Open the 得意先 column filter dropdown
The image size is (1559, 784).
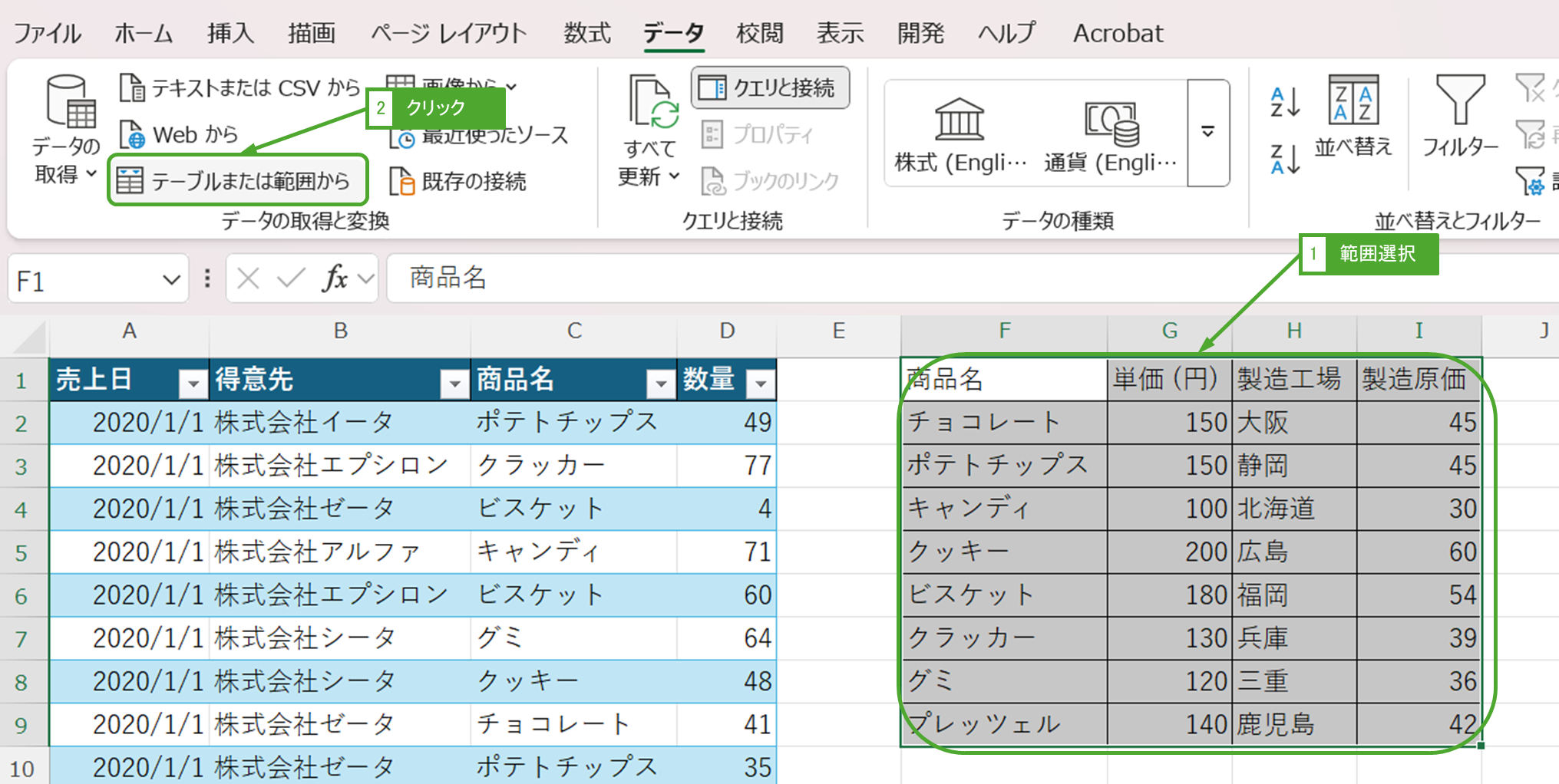[x=454, y=383]
